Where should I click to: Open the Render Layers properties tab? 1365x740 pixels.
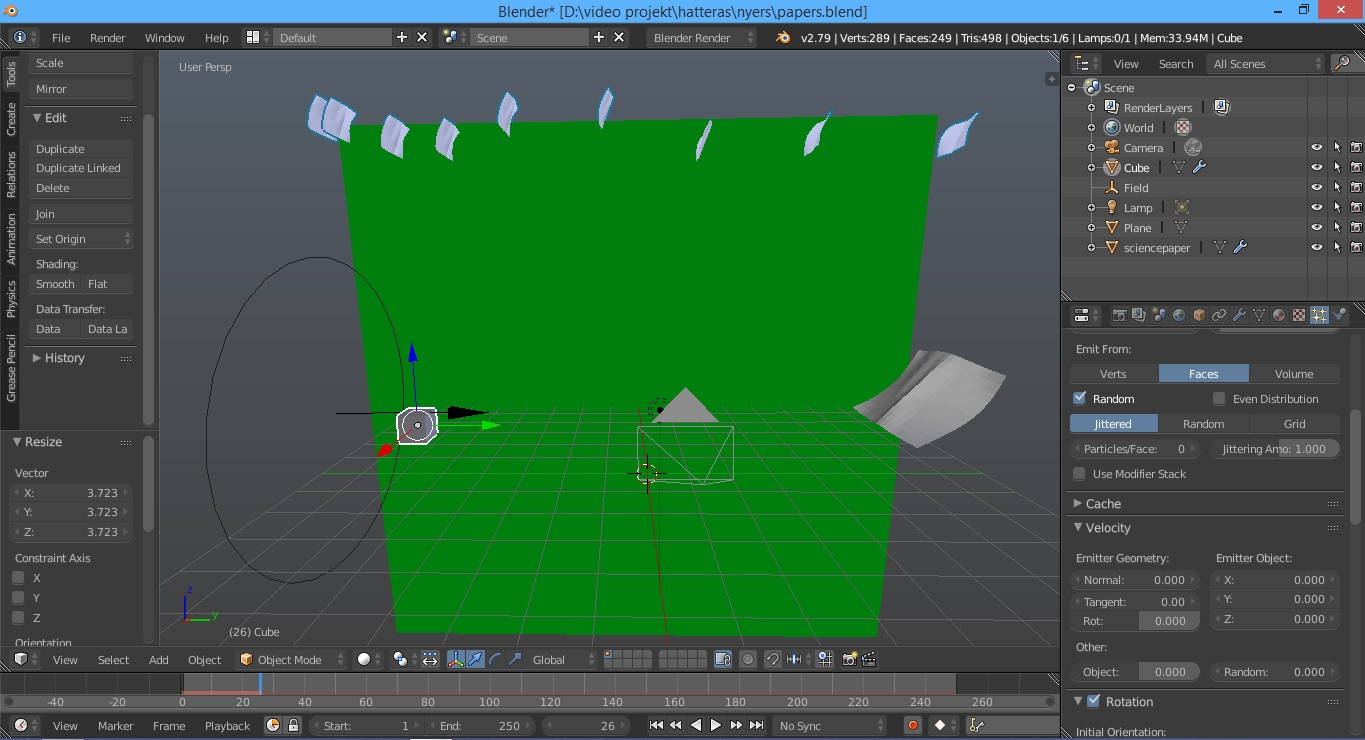(1139, 315)
